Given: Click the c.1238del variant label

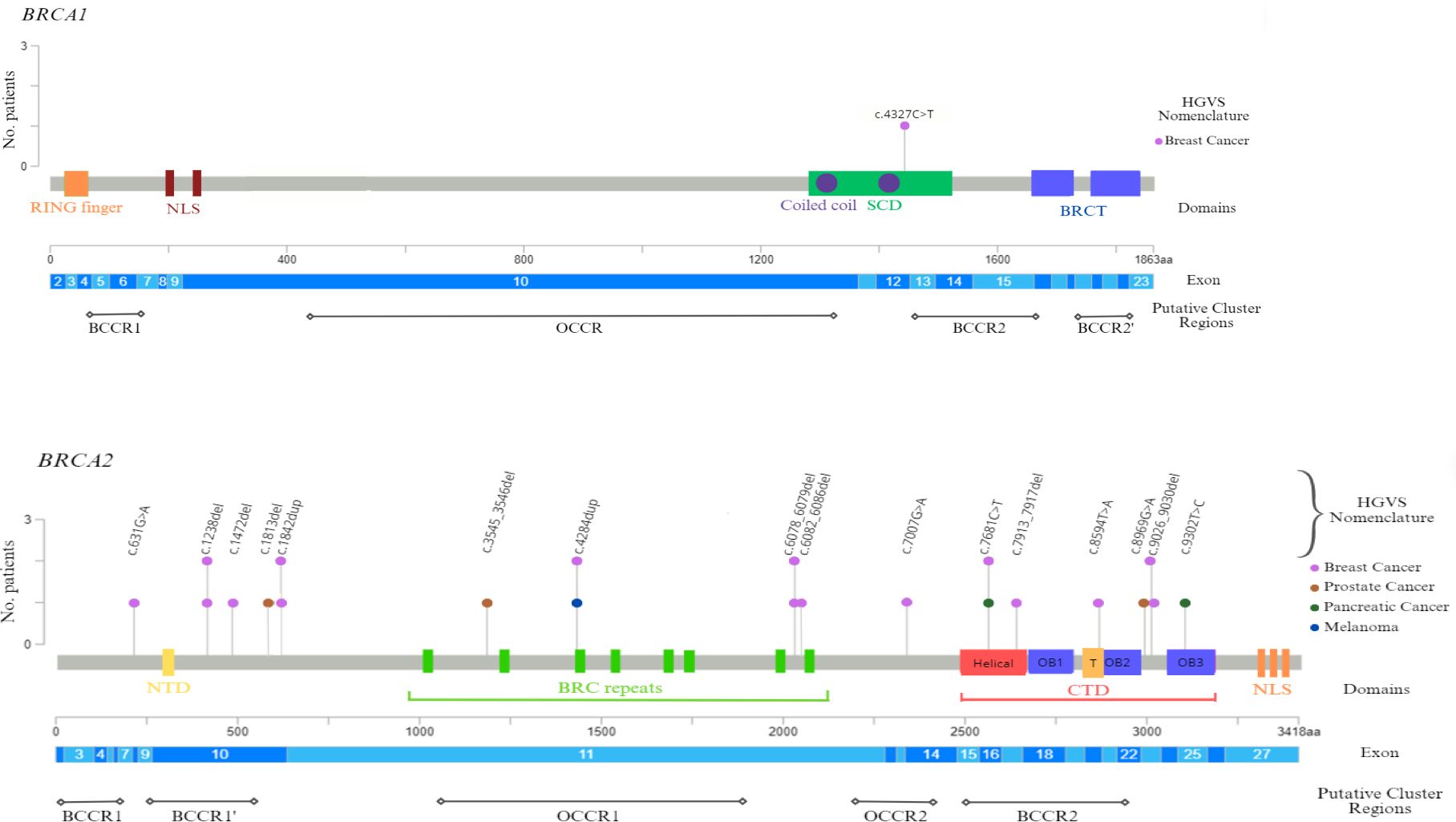Looking at the screenshot, I should [212, 528].
